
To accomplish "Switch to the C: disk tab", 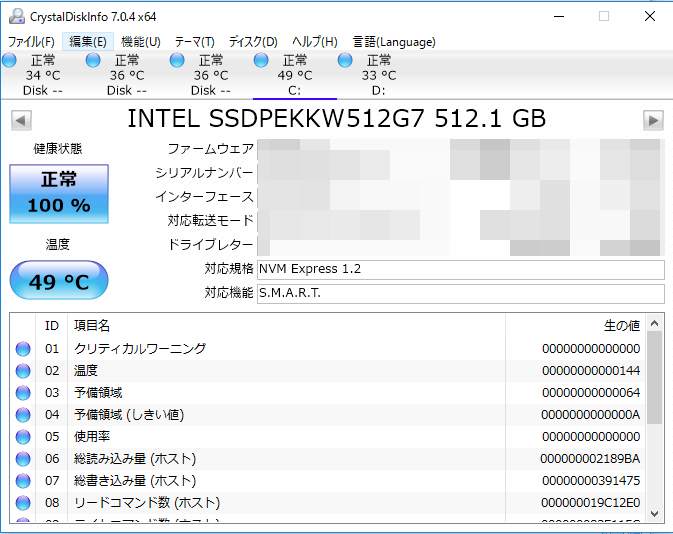I will click(x=294, y=76).
